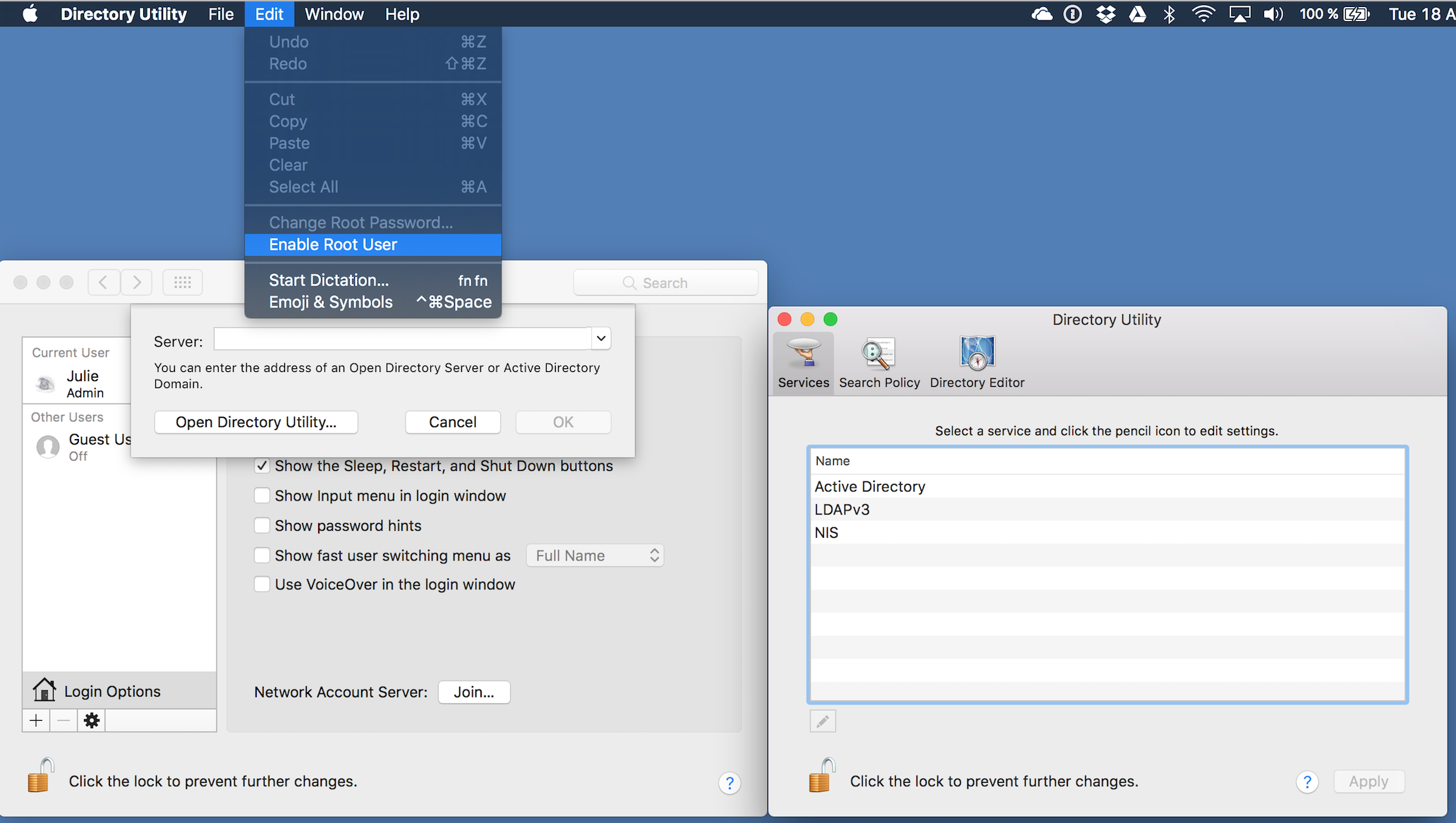Enable Show Input menu in login window

(x=262, y=495)
